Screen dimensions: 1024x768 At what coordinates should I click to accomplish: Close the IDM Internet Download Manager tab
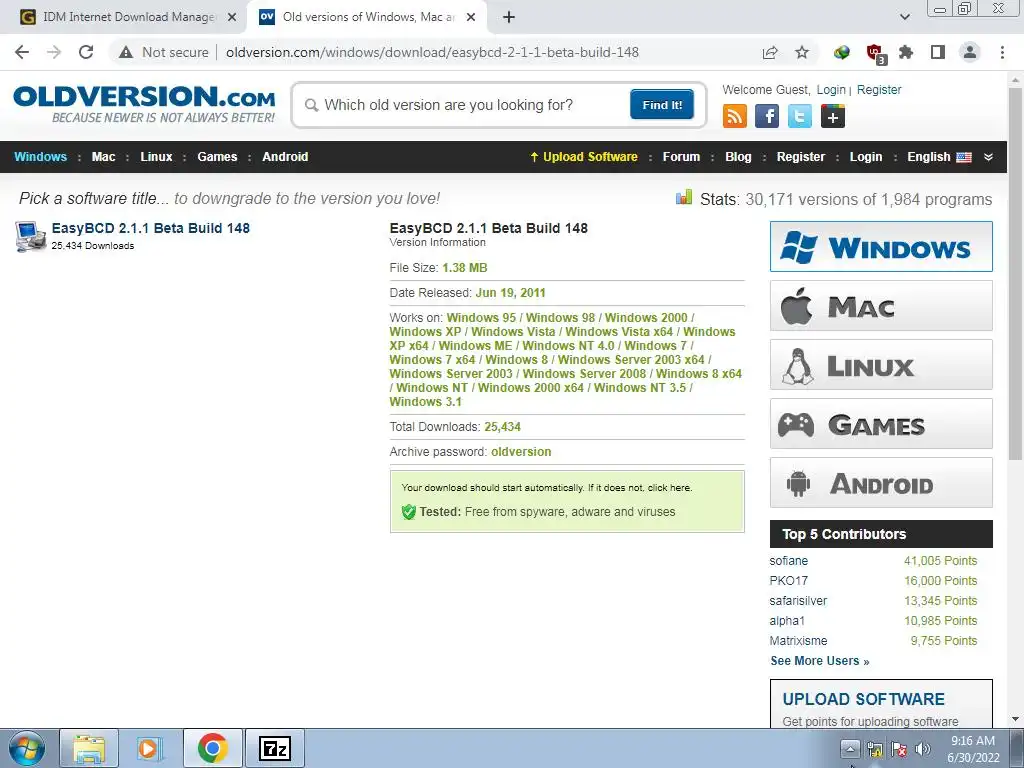click(232, 17)
